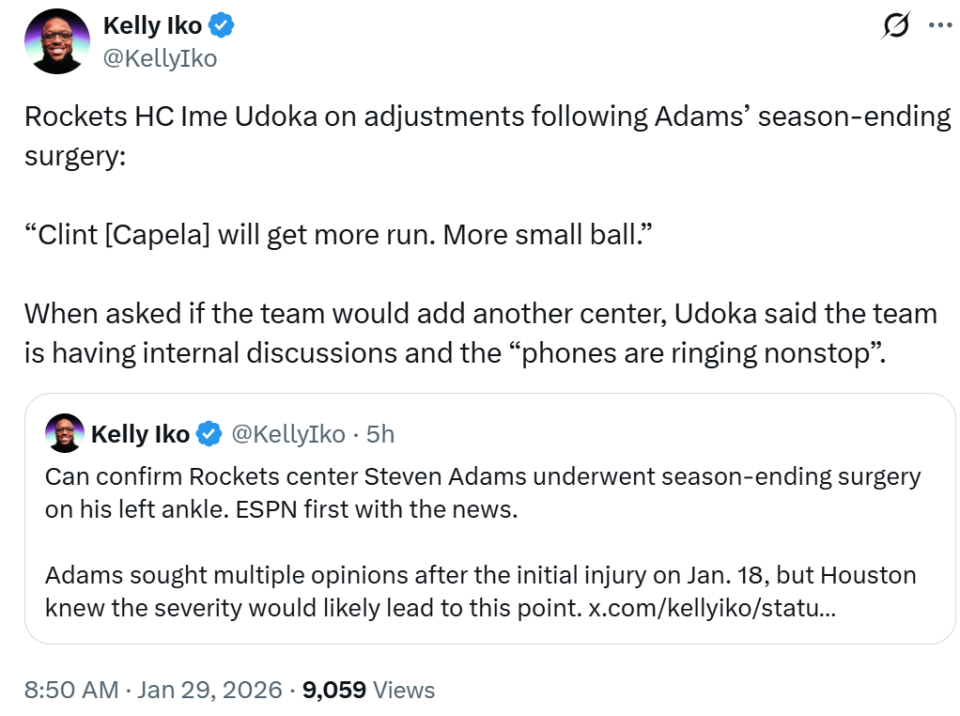Click the 5h timestamp on the quoted tweet
The image size is (960, 716).
(x=381, y=434)
